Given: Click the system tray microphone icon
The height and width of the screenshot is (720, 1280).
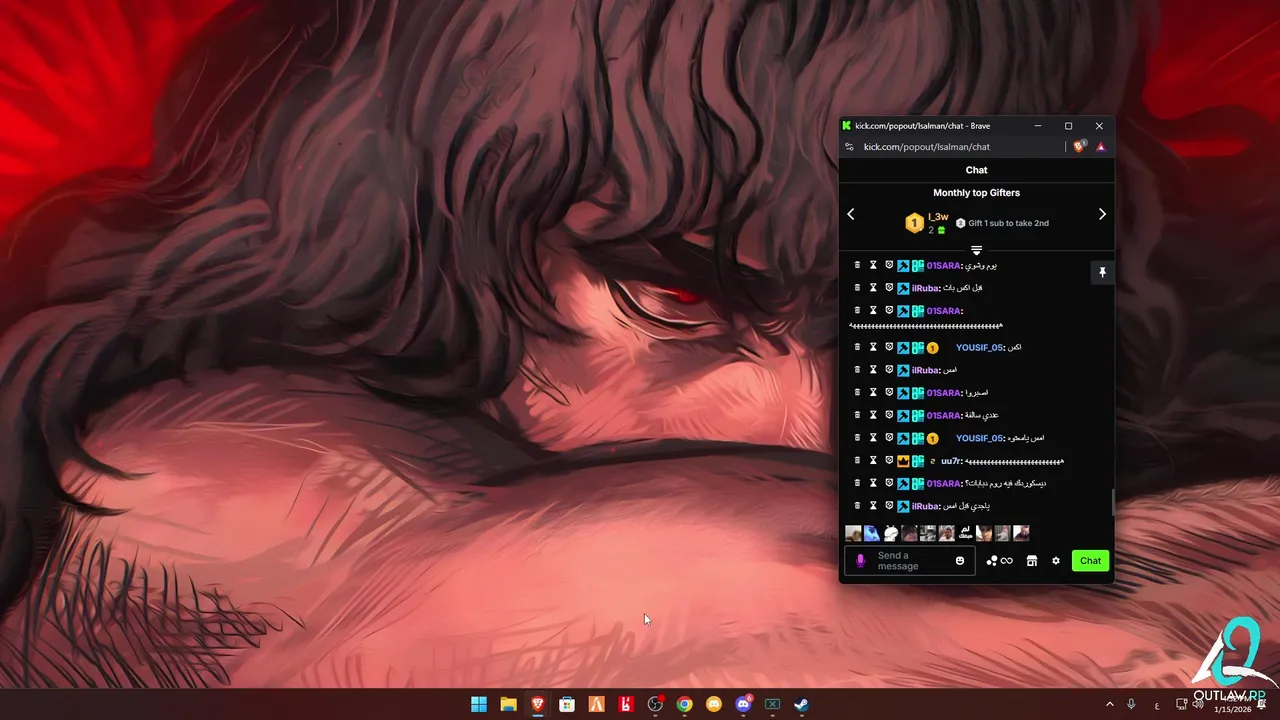Looking at the screenshot, I should point(1131,704).
